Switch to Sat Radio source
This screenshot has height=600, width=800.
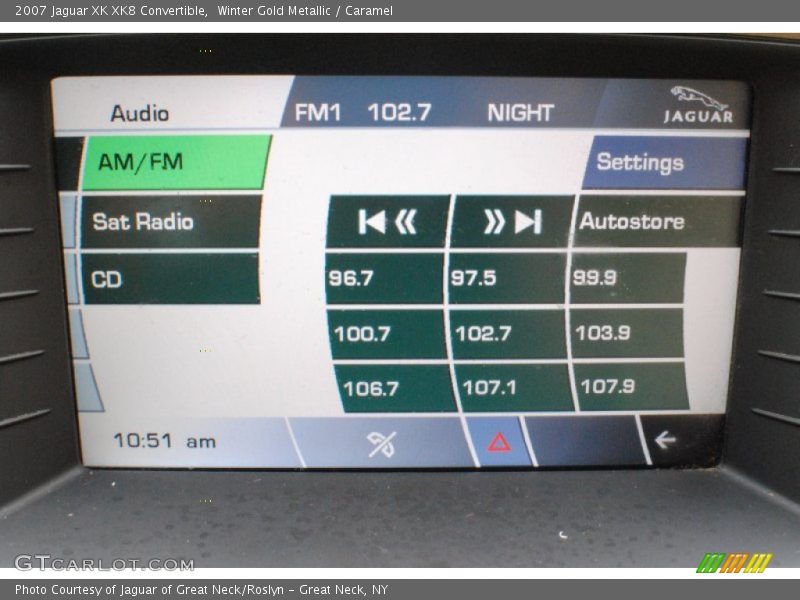point(171,222)
